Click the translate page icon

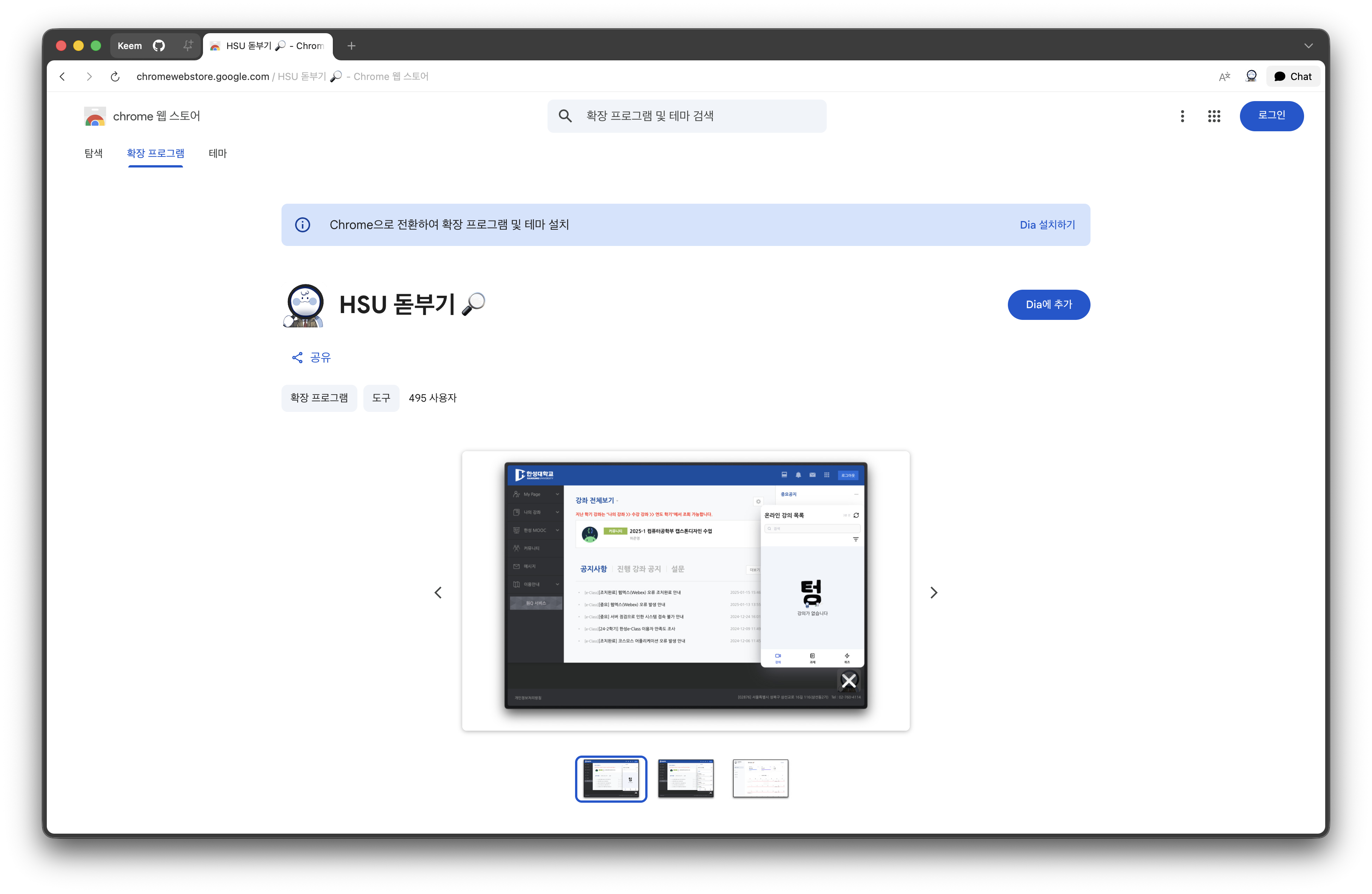click(1224, 77)
